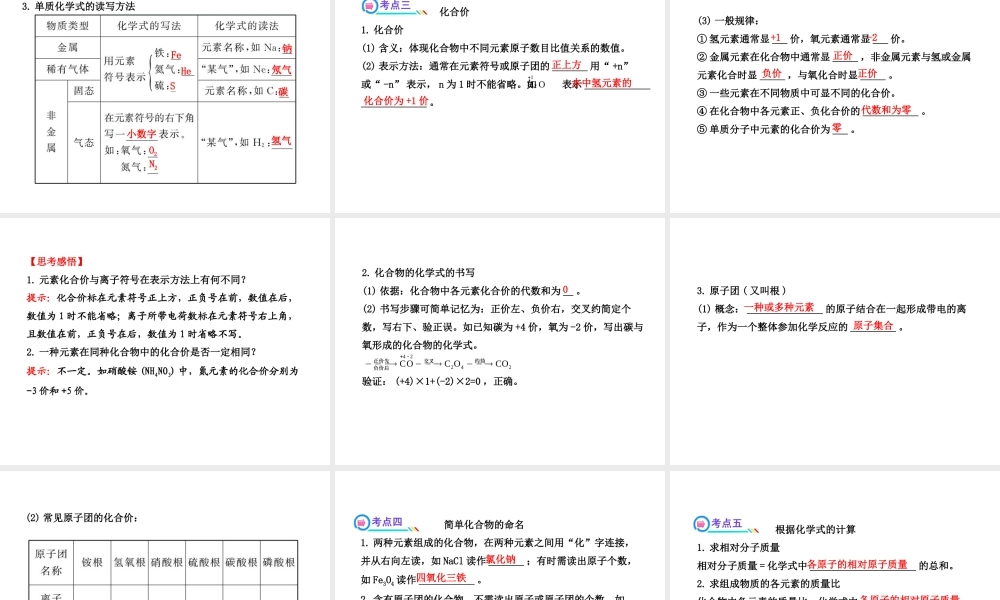Click the red answer 小数字
This screenshot has width=1000, height=600.
point(141,134)
